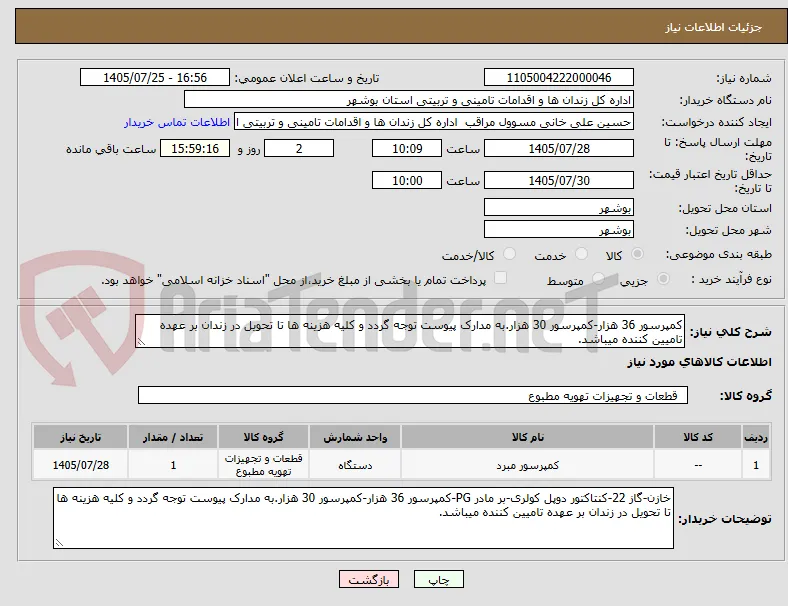Click the چاپ print button

(x=439, y=579)
